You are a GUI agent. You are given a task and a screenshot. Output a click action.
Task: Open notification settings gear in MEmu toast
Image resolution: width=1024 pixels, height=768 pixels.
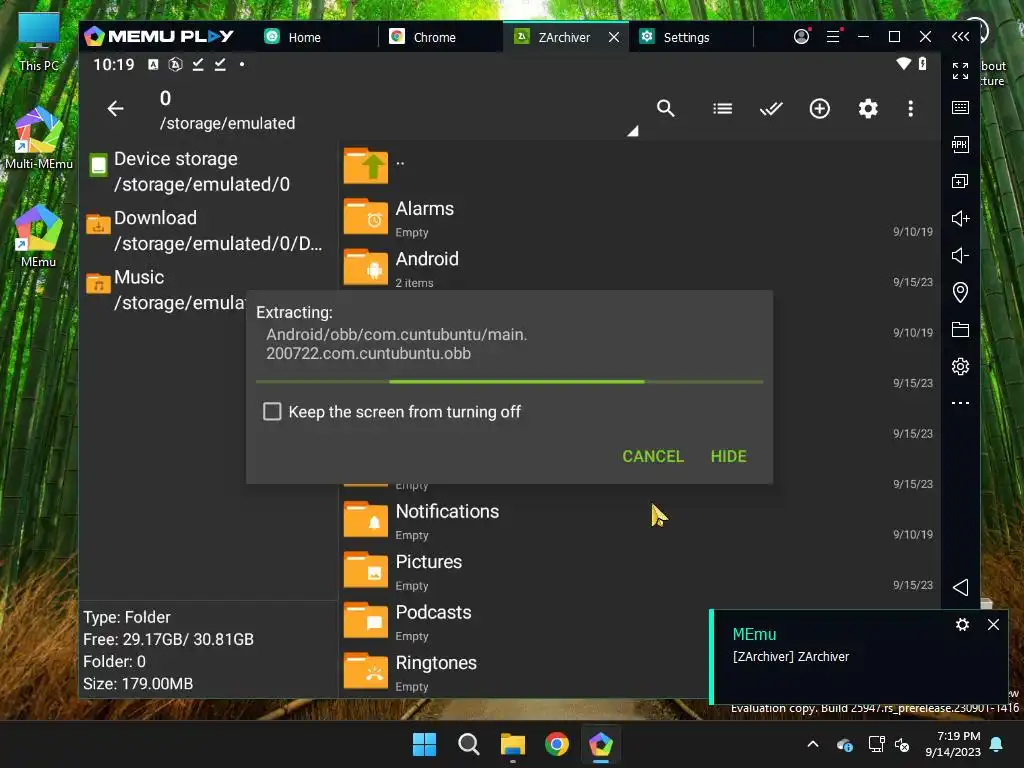tap(962, 624)
